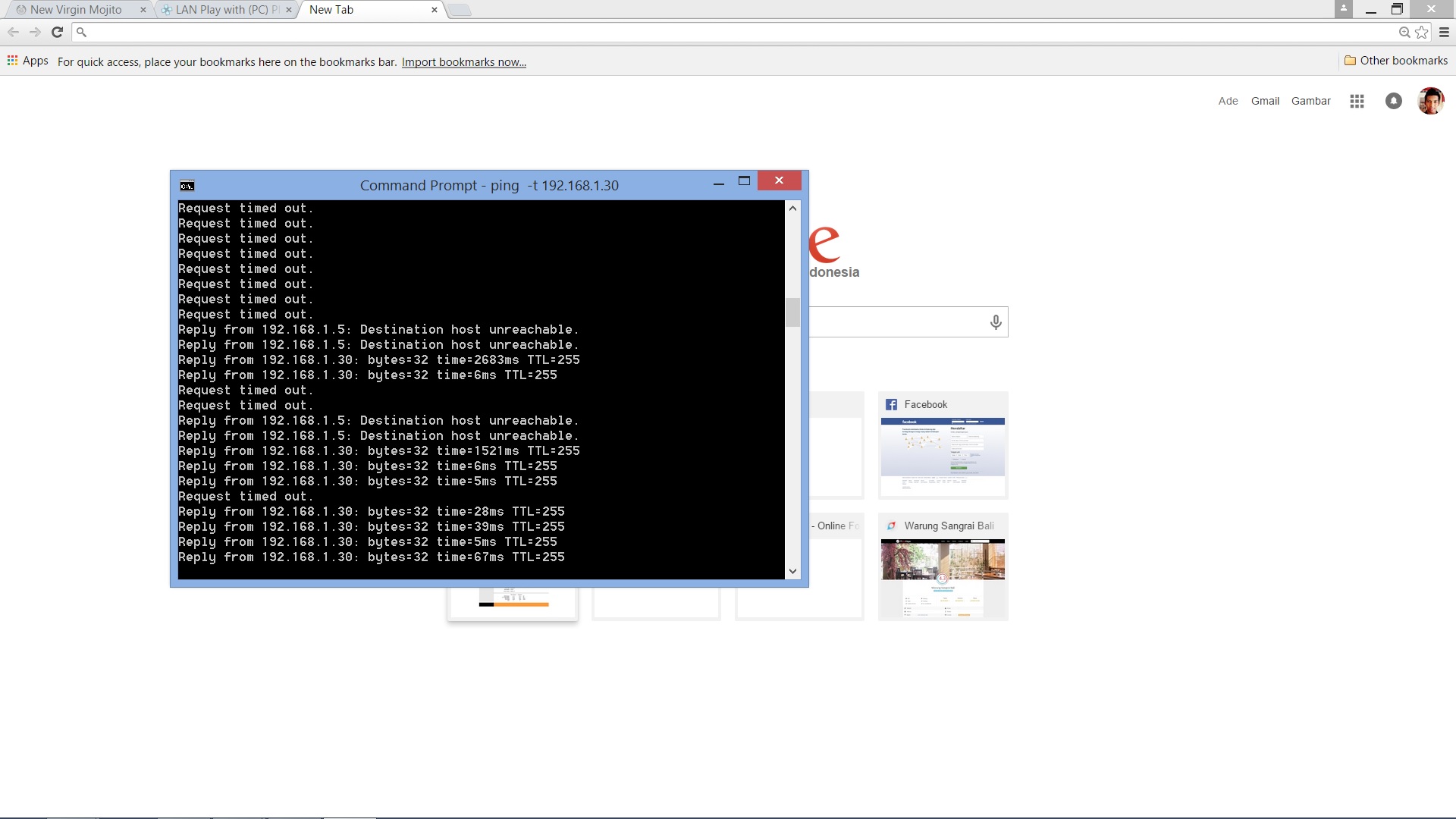Bookmark page with star icon
The image size is (1456, 819).
[x=1422, y=32]
